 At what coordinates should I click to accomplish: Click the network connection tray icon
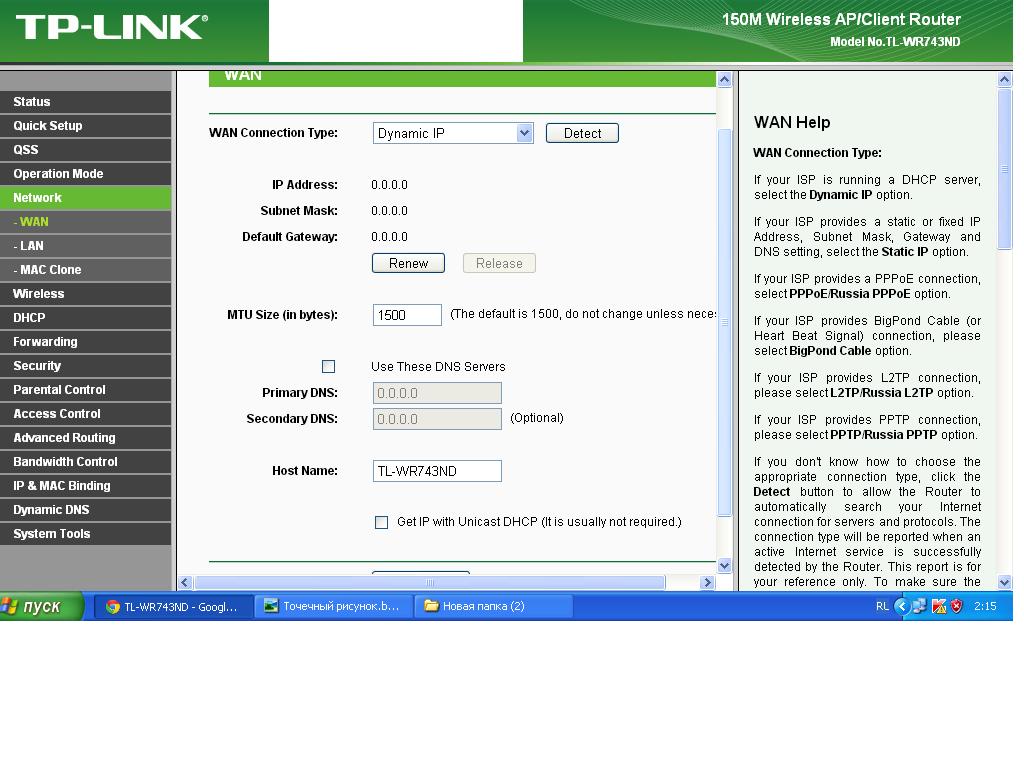click(x=919, y=606)
